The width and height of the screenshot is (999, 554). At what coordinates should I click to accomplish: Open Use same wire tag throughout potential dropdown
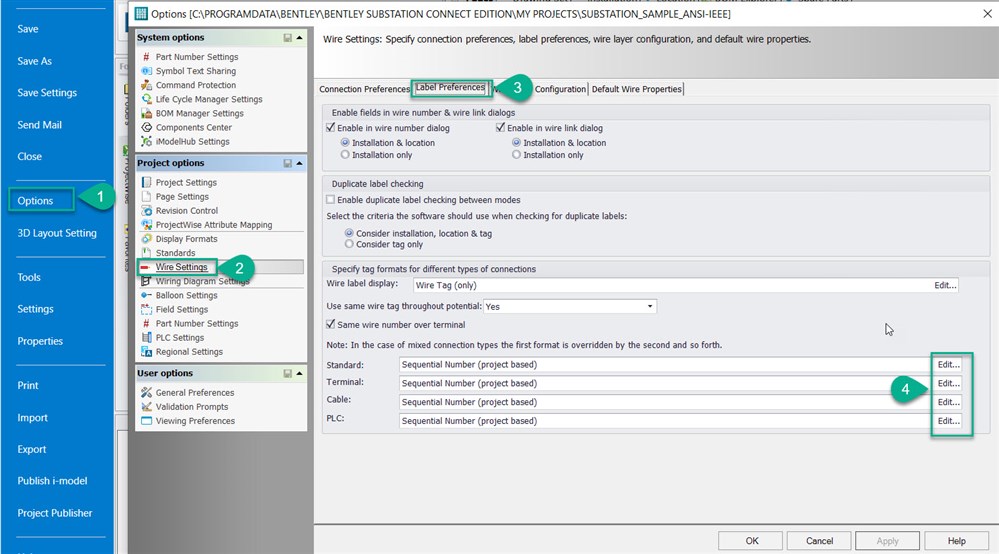tap(570, 306)
